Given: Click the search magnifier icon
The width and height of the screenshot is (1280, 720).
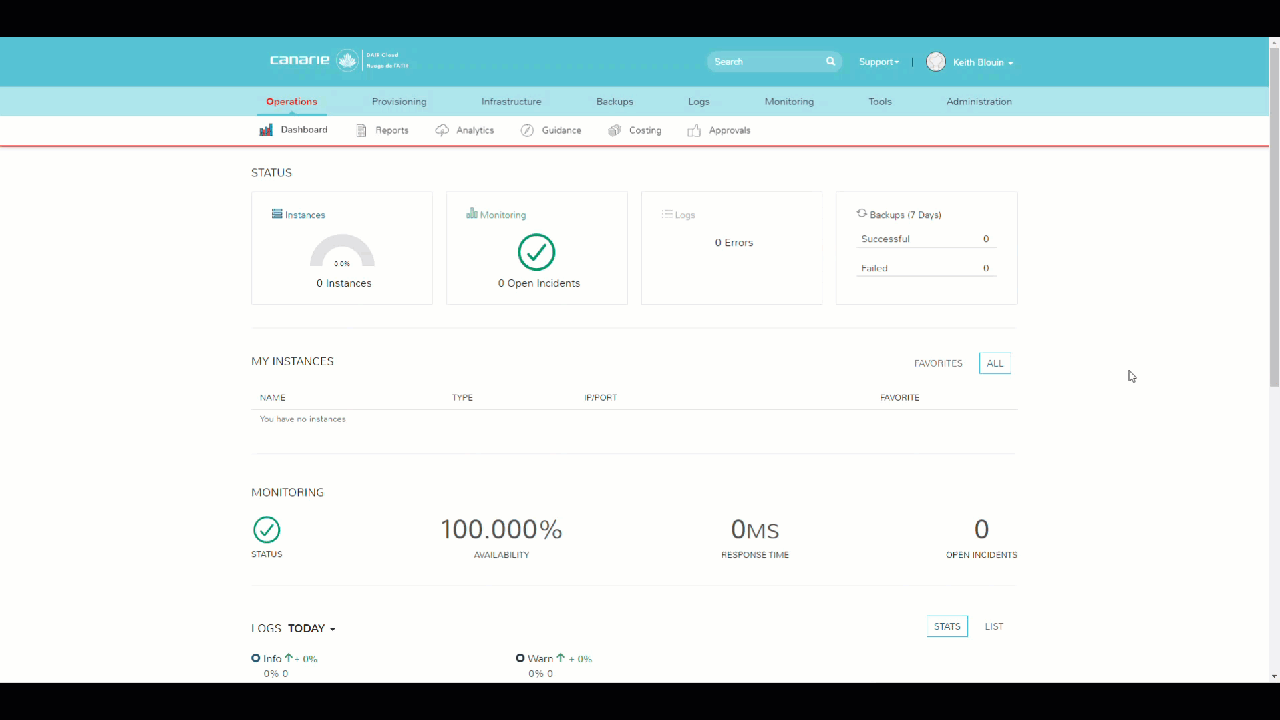Looking at the screenshot, I should pyautogui.click(x=830, y=62).
